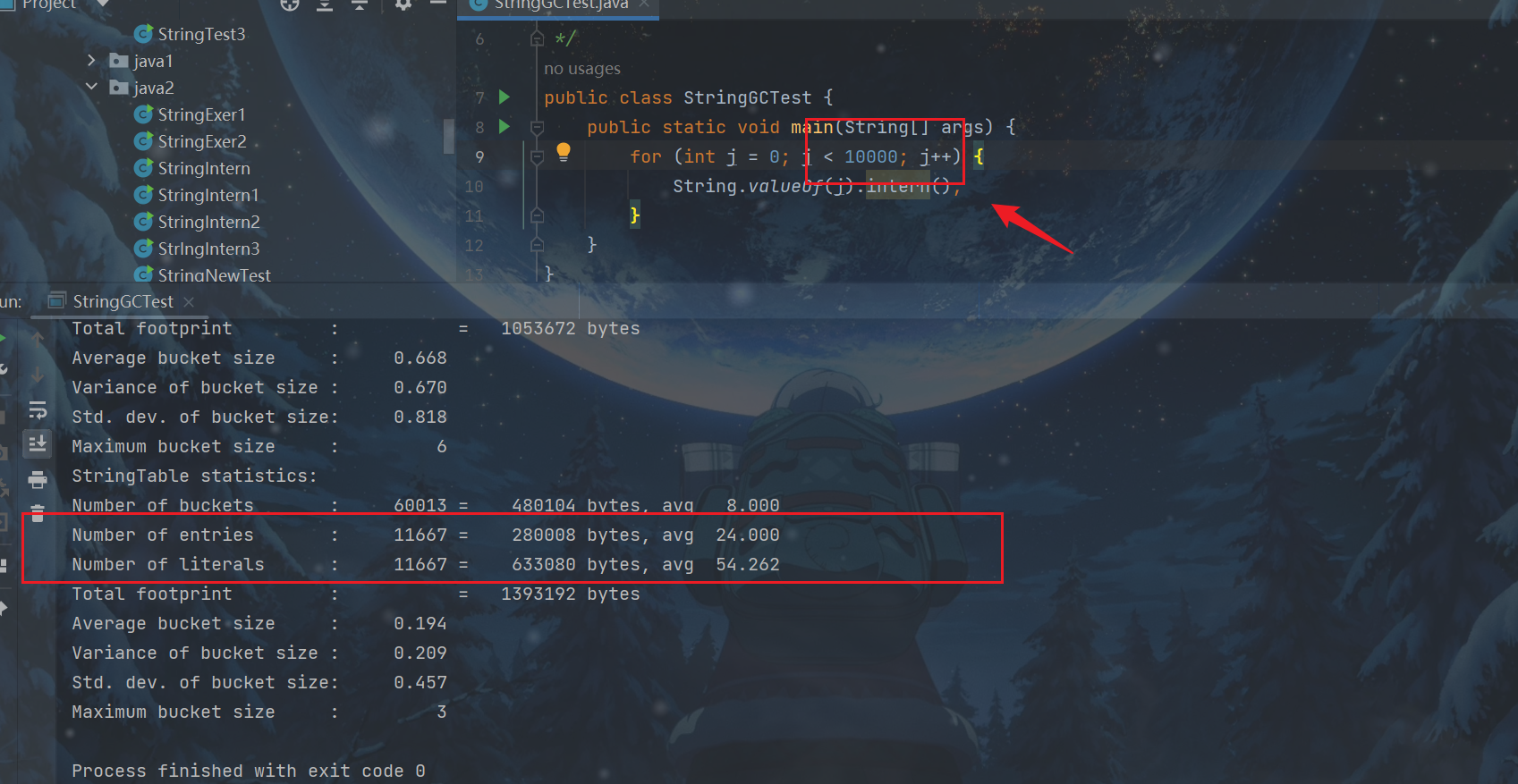
Task: Collapse the java2 folder
Action: click(x=91, y=88)
